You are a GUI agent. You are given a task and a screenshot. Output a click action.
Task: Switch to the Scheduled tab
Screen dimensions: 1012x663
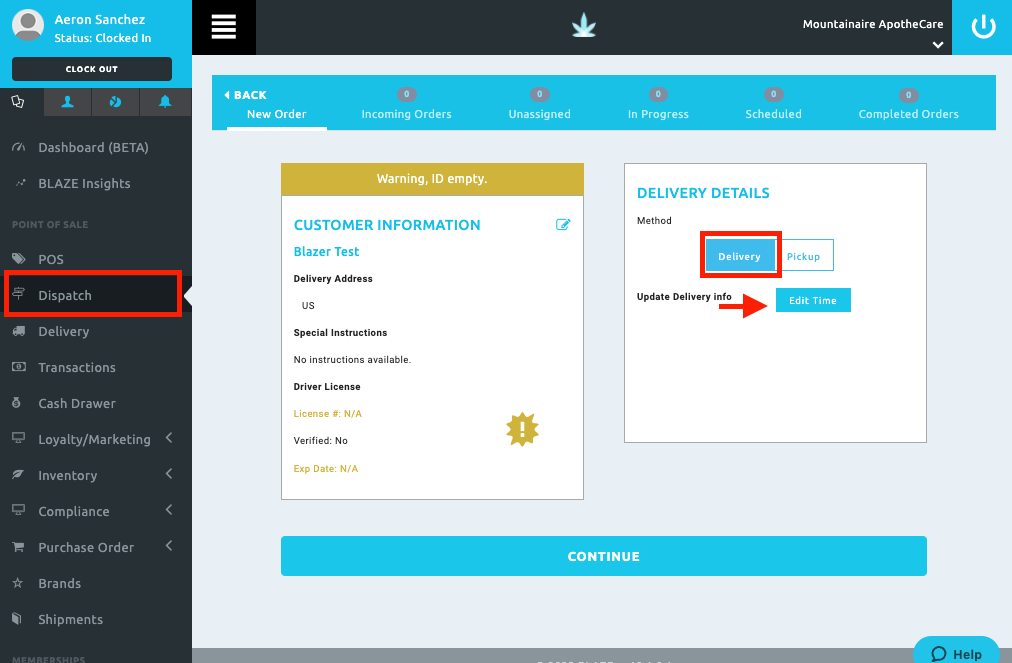point(773,105)
